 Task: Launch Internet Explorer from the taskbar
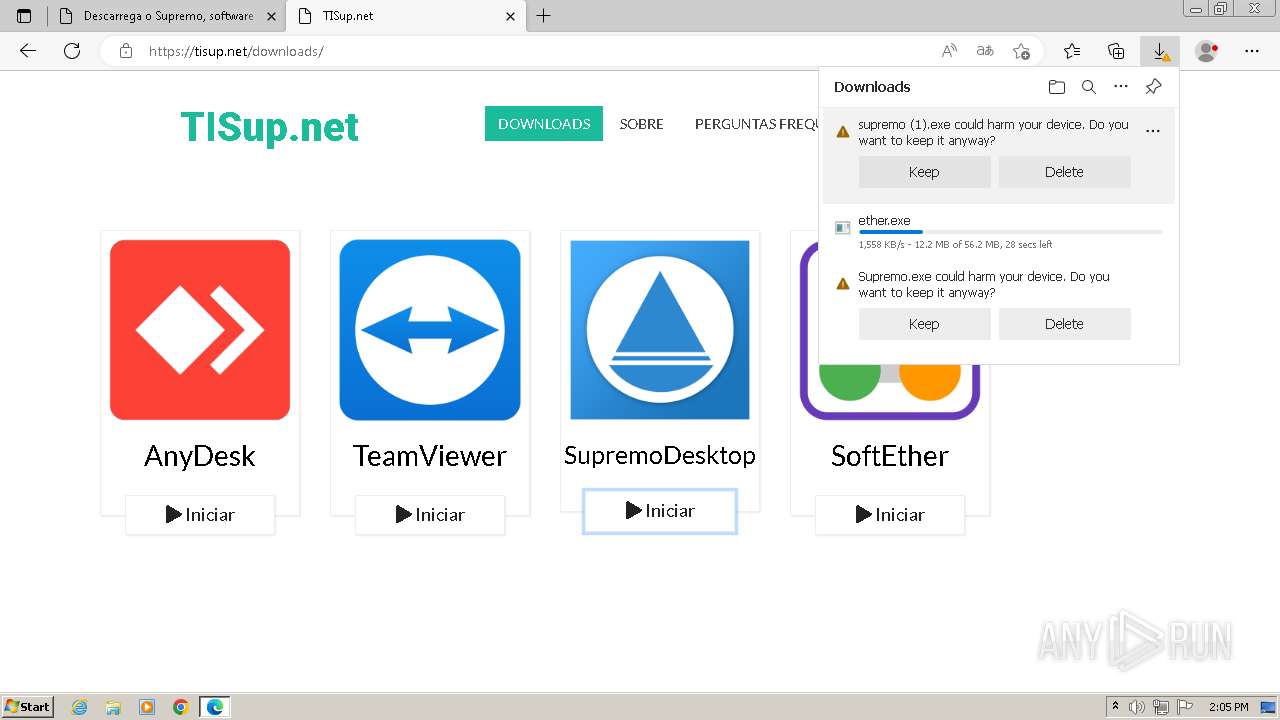click(x=80, y=707)
